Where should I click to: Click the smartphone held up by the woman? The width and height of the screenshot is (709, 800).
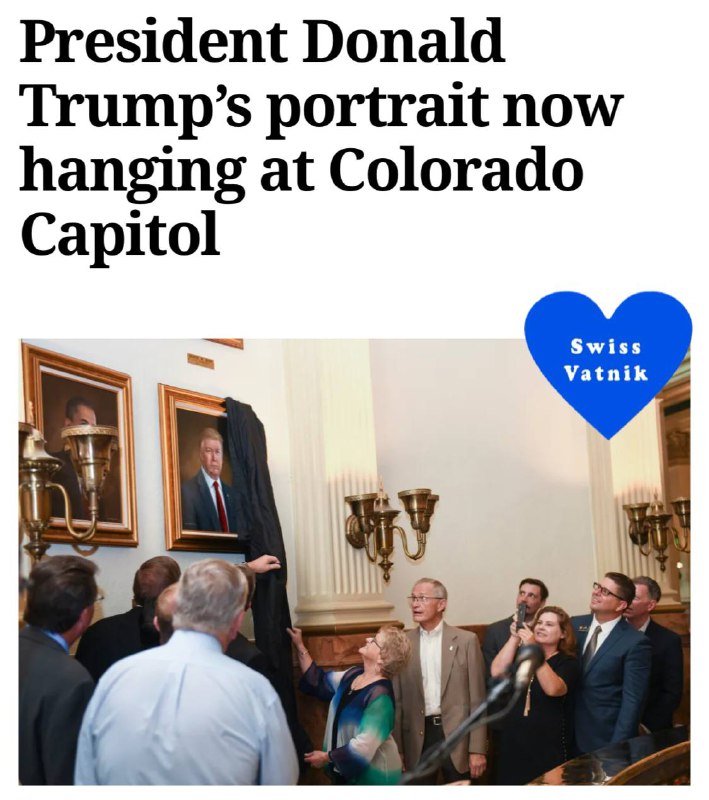point(521,616)
